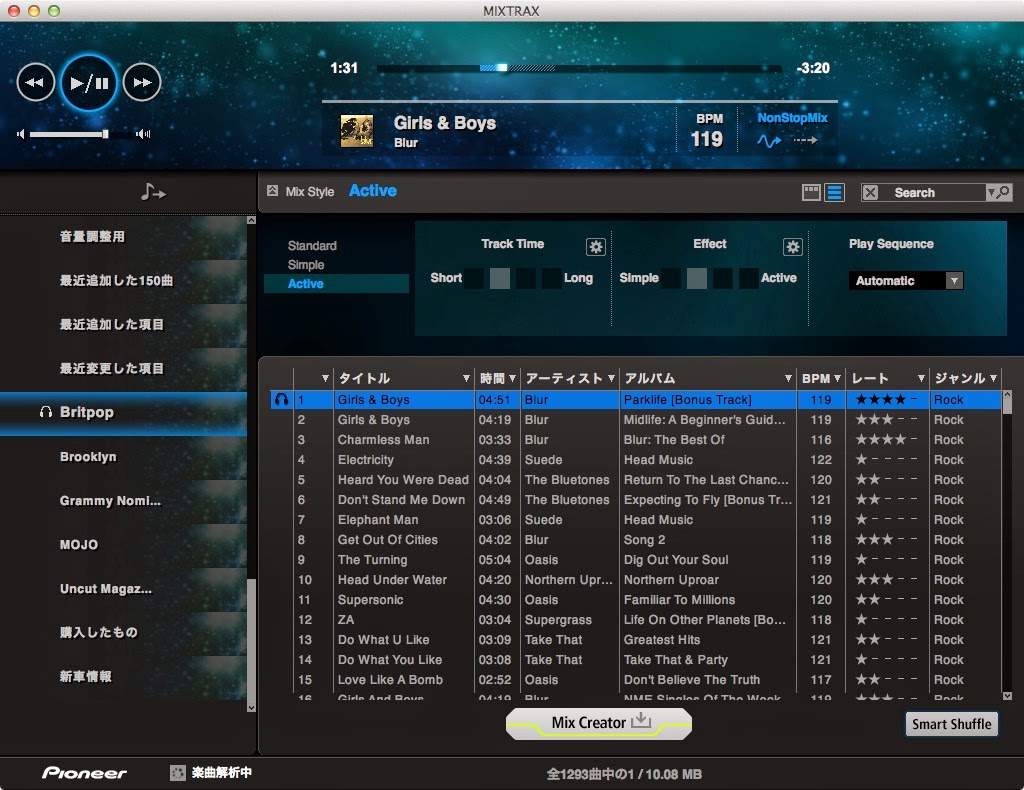This screenshot has width=1024, height=790.
Task: Open the search magnifier dropdown
Action: (x=999, y=193)
